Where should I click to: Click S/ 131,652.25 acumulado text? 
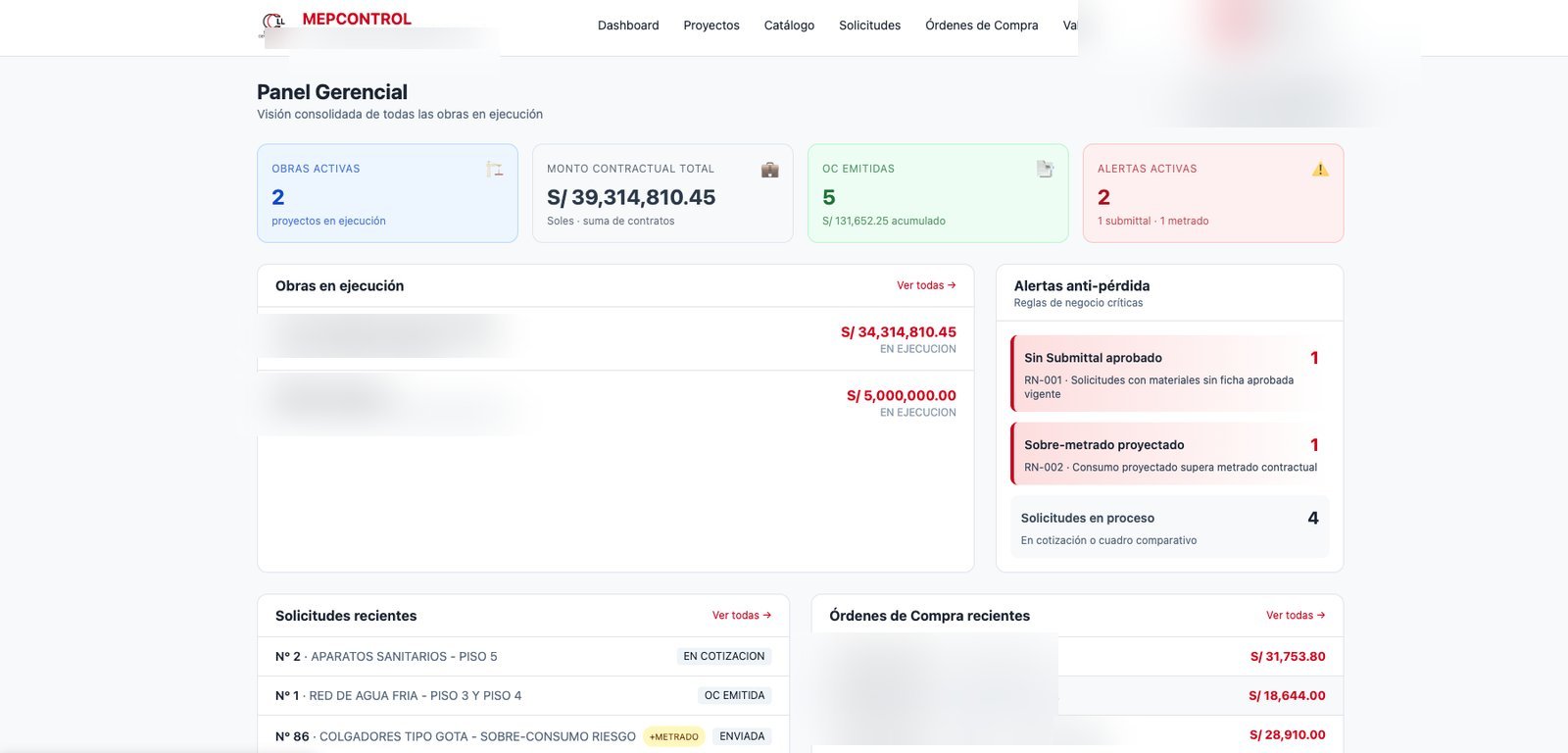[884, 222]
